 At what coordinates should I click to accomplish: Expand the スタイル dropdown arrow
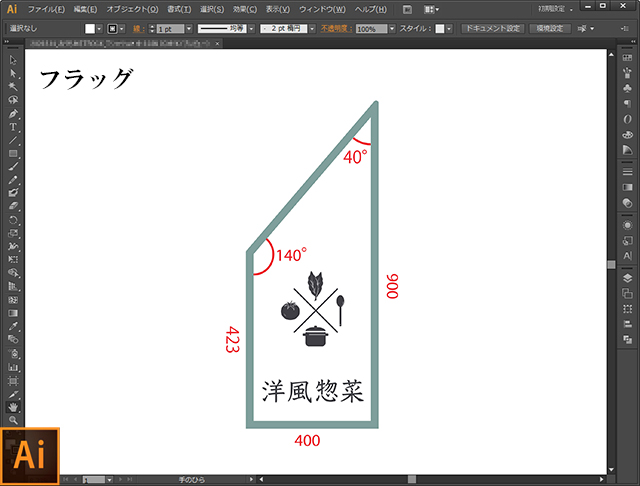point(449,29)
